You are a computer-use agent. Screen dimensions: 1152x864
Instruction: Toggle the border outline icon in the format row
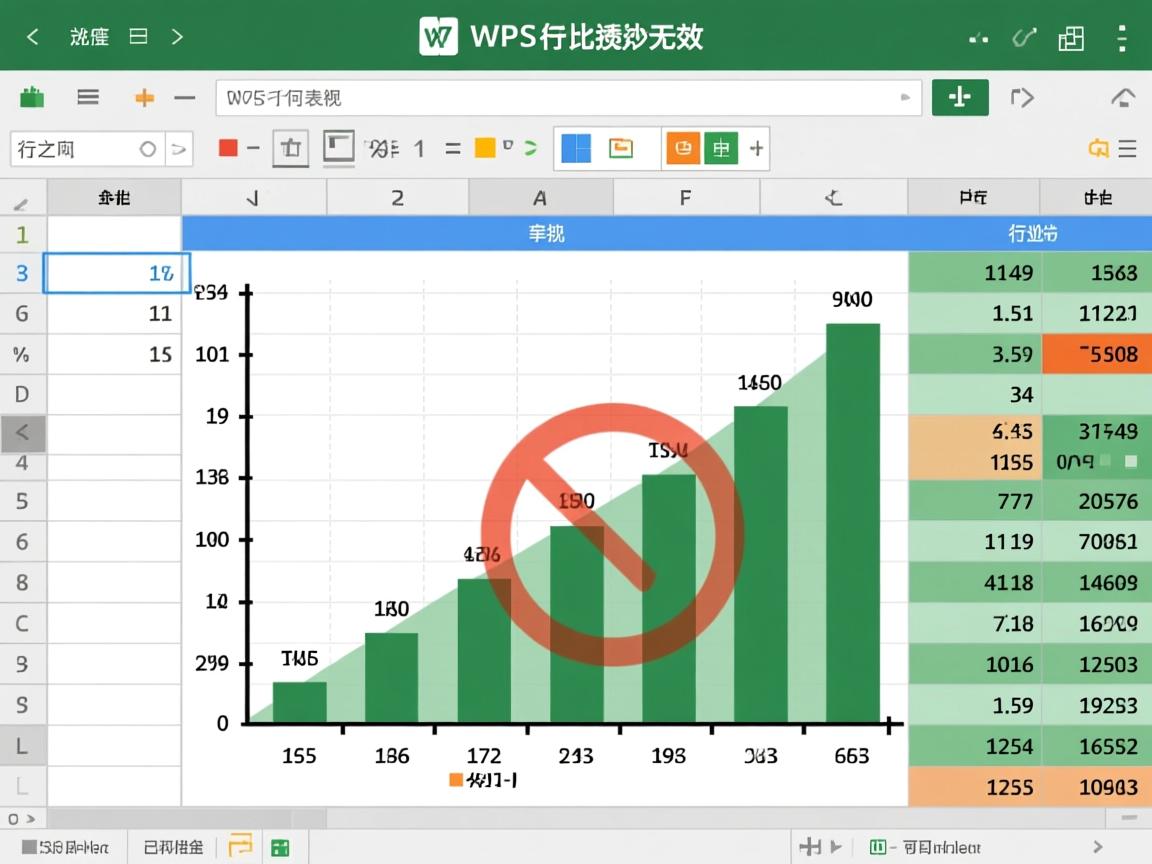pos(338,147)
